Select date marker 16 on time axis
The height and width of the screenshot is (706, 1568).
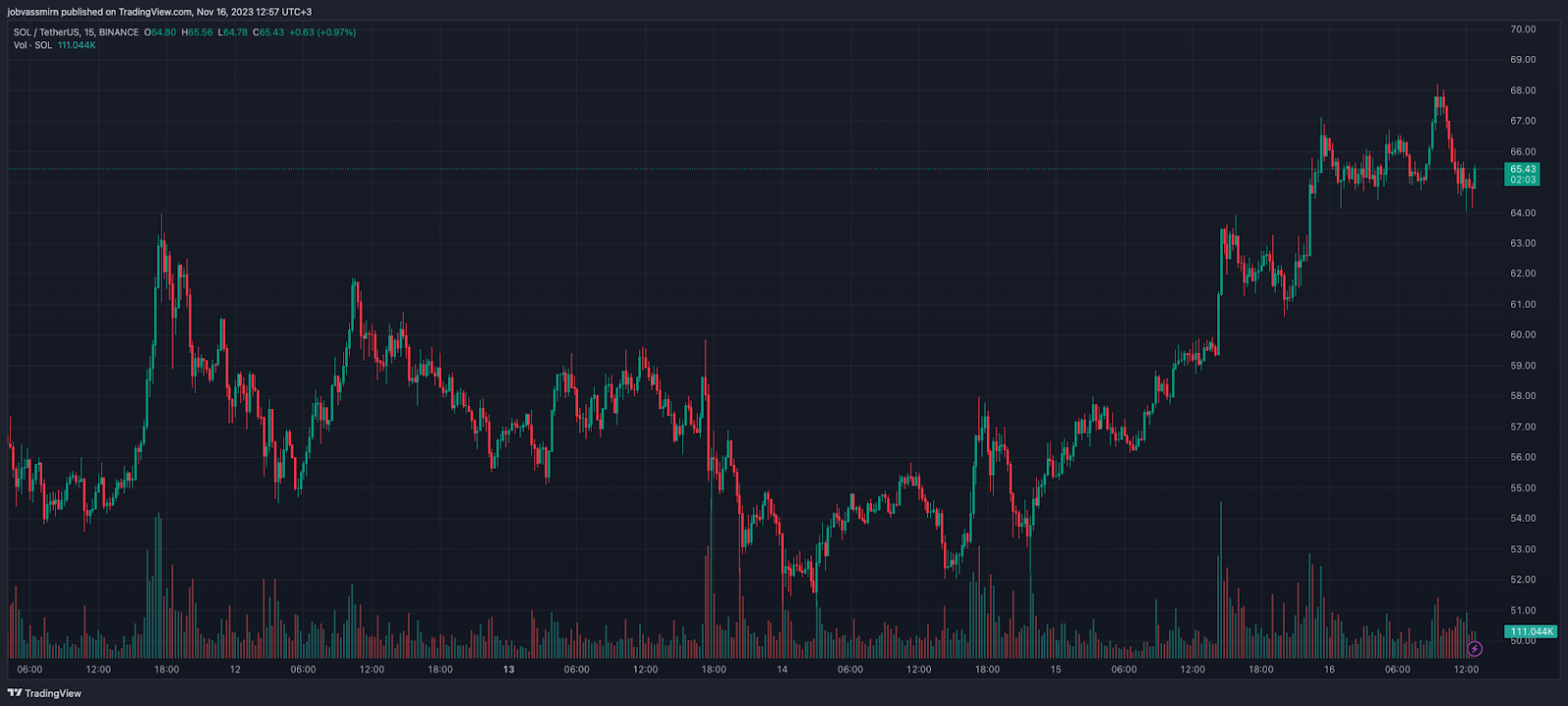tap(1329, 670)
